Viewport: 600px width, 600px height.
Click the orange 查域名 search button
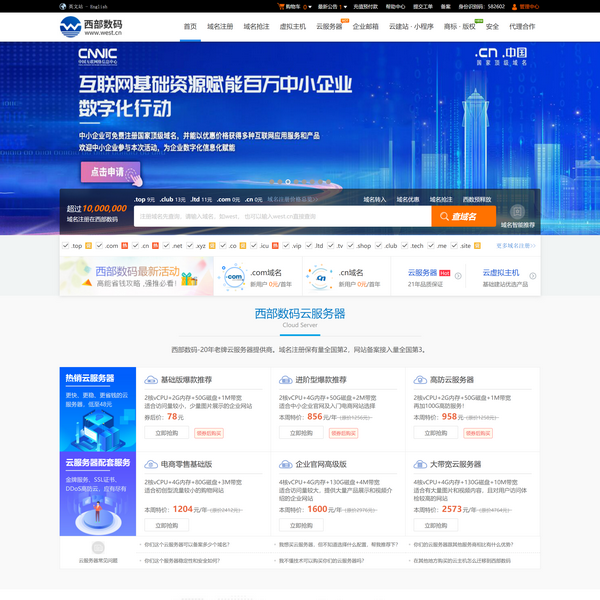point(463,216)
